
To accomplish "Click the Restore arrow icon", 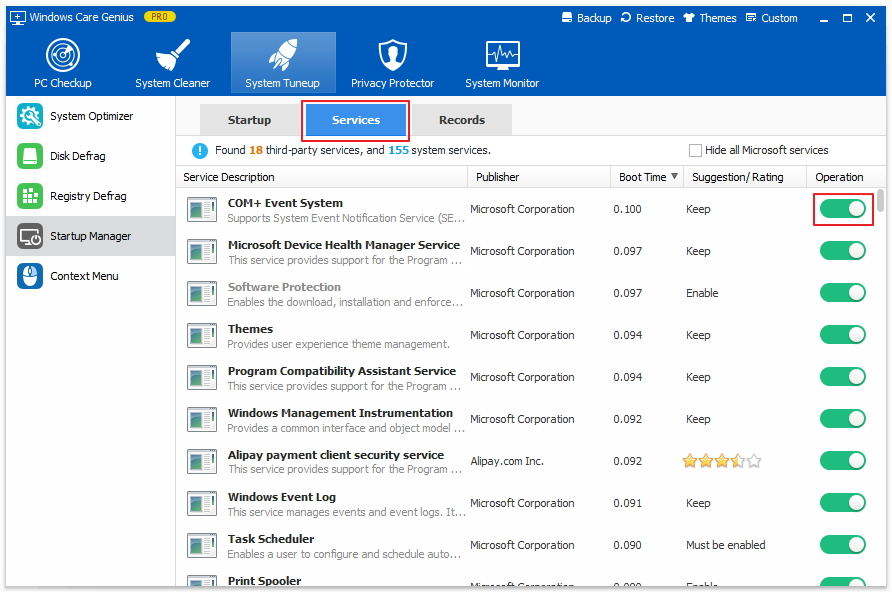I will pos(626,18).
